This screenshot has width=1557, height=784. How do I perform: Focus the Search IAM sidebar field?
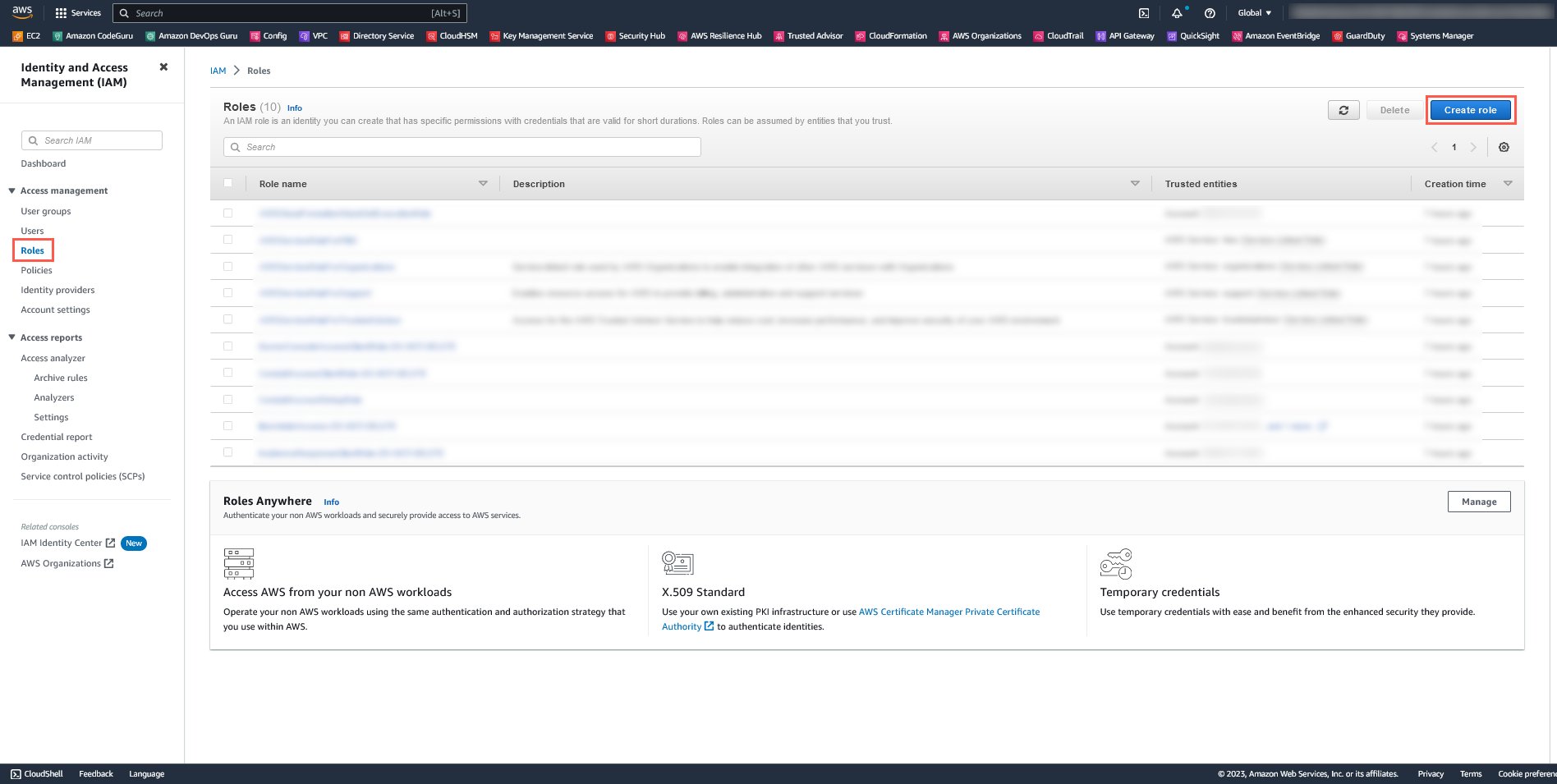[92, 140]
